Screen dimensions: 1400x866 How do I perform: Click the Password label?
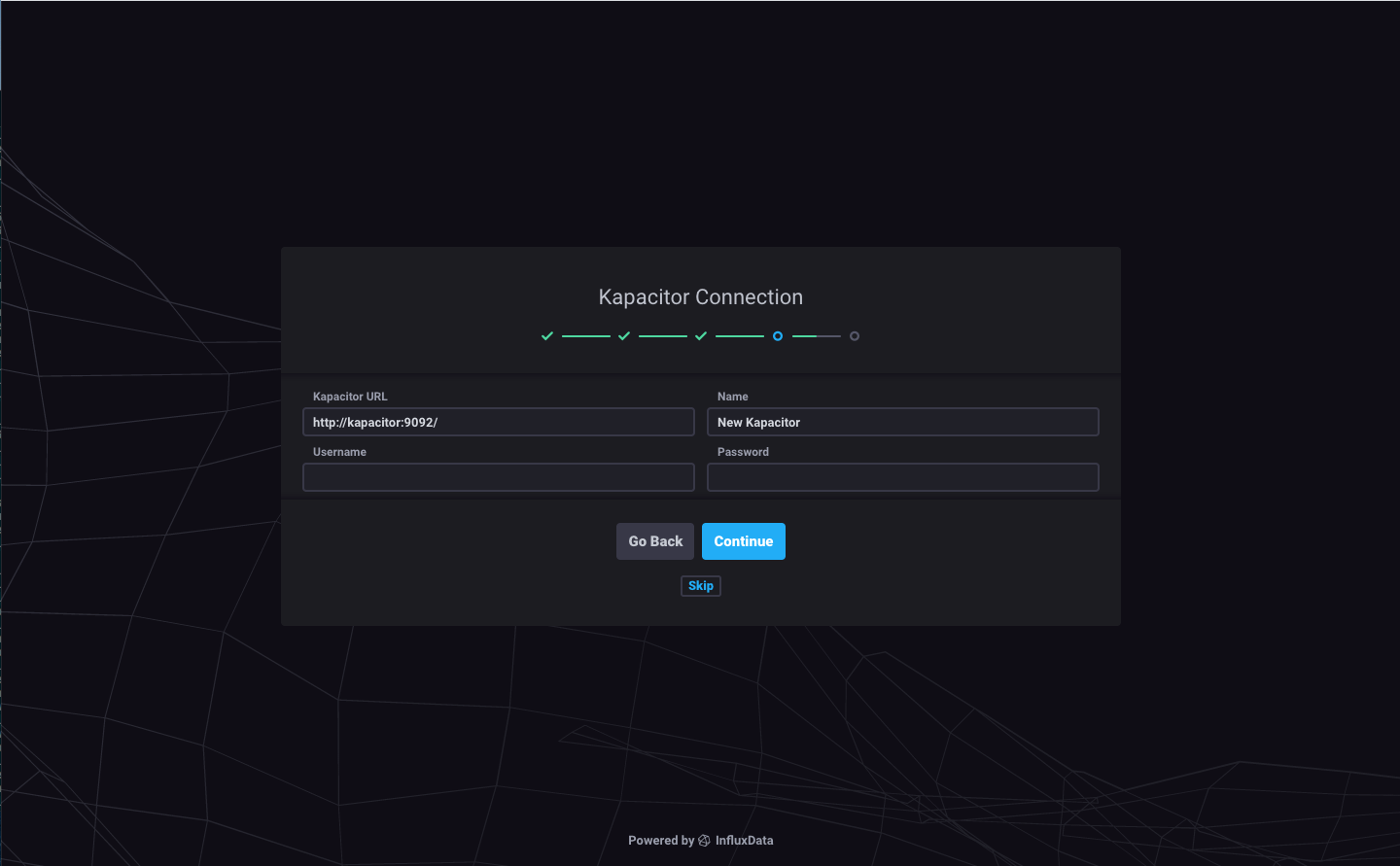(x=743, y=452)
